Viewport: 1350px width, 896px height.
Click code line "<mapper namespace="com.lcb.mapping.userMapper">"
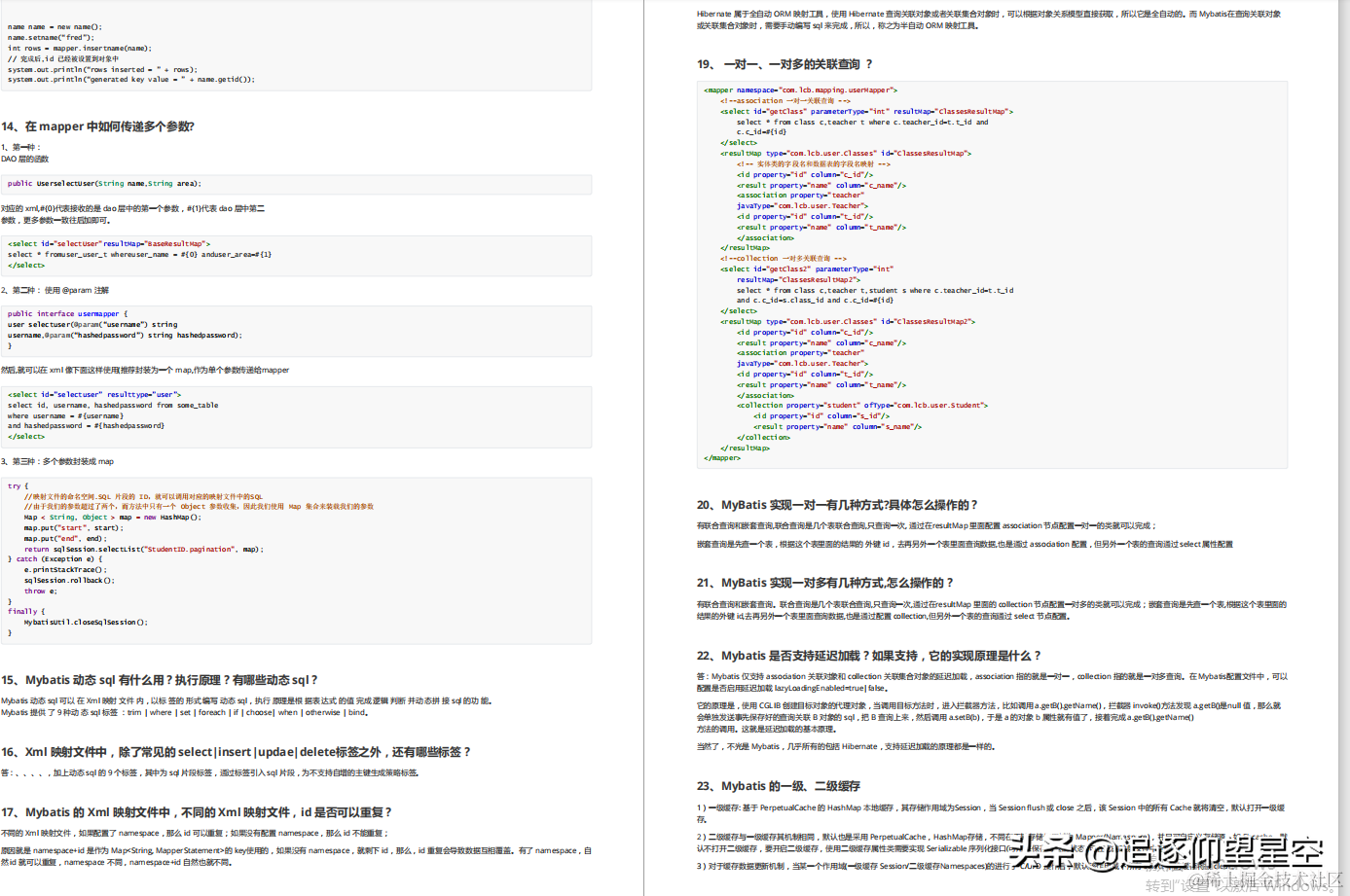tap(800, 90)
